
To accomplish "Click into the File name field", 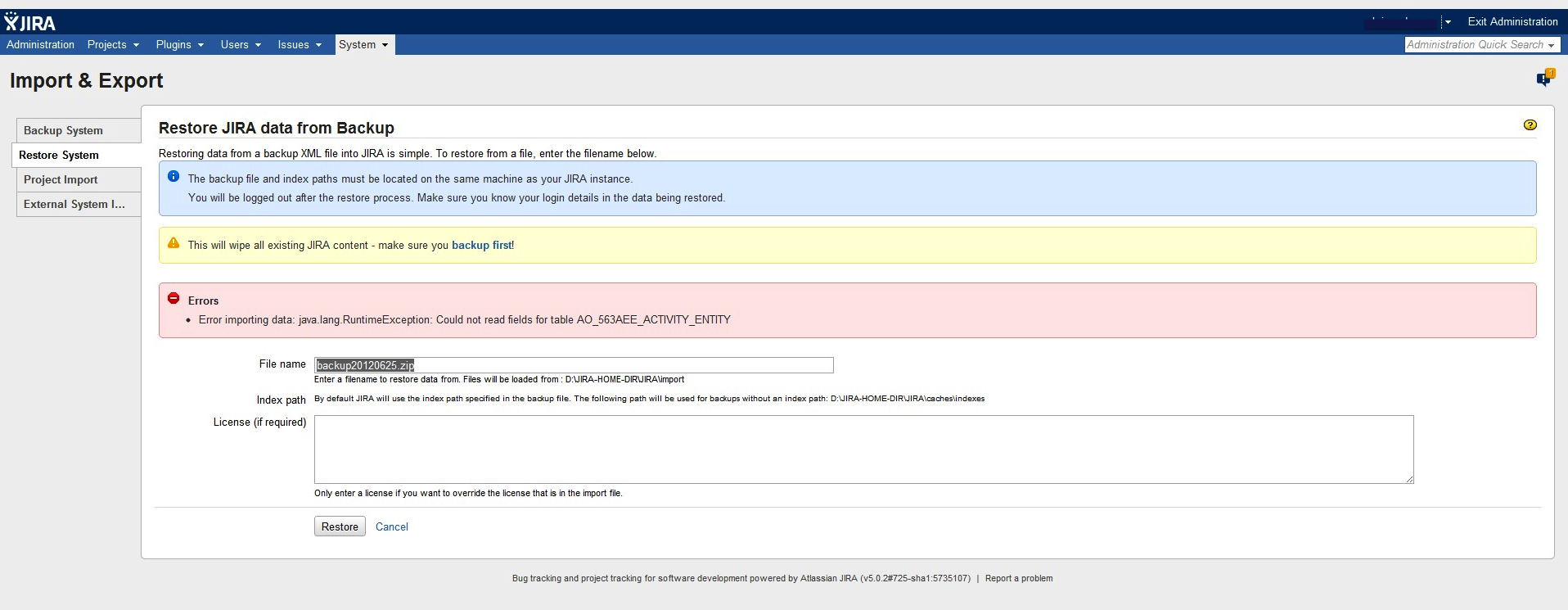I will (x=574, y=365).
